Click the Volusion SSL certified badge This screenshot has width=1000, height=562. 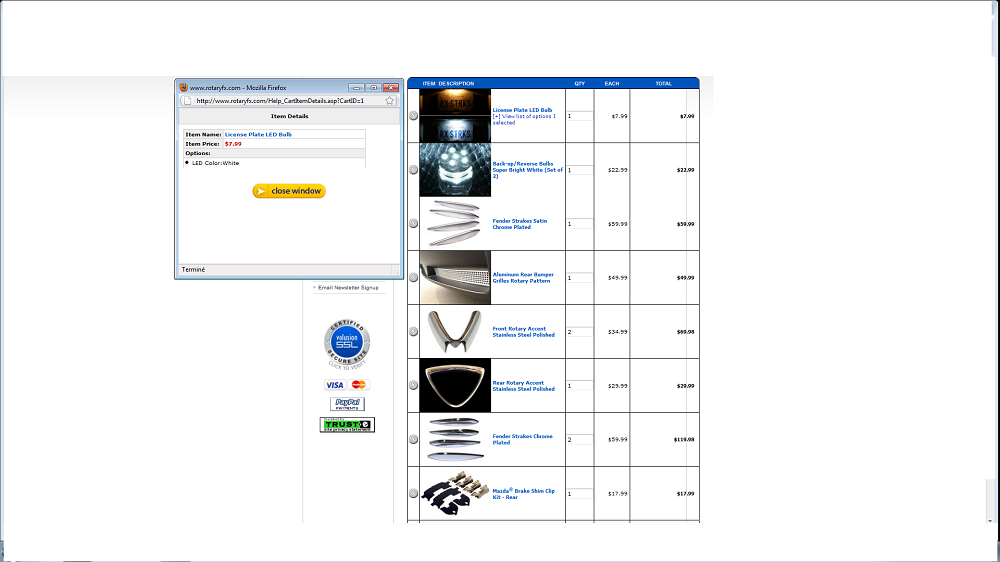[x=347, y=344]
